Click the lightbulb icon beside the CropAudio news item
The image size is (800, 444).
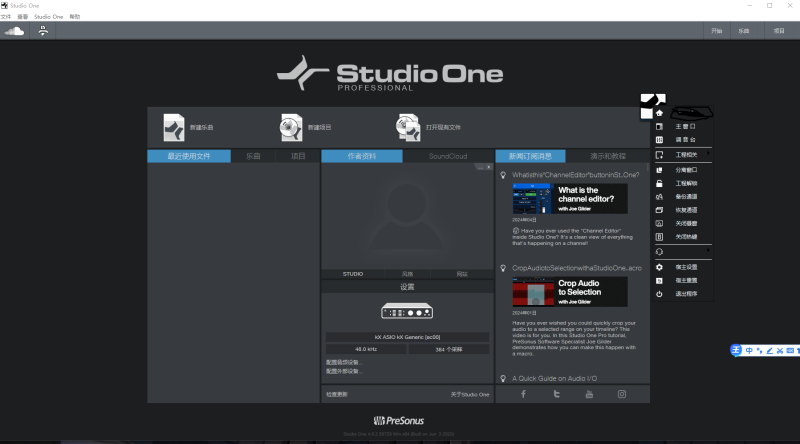[503, 268]
